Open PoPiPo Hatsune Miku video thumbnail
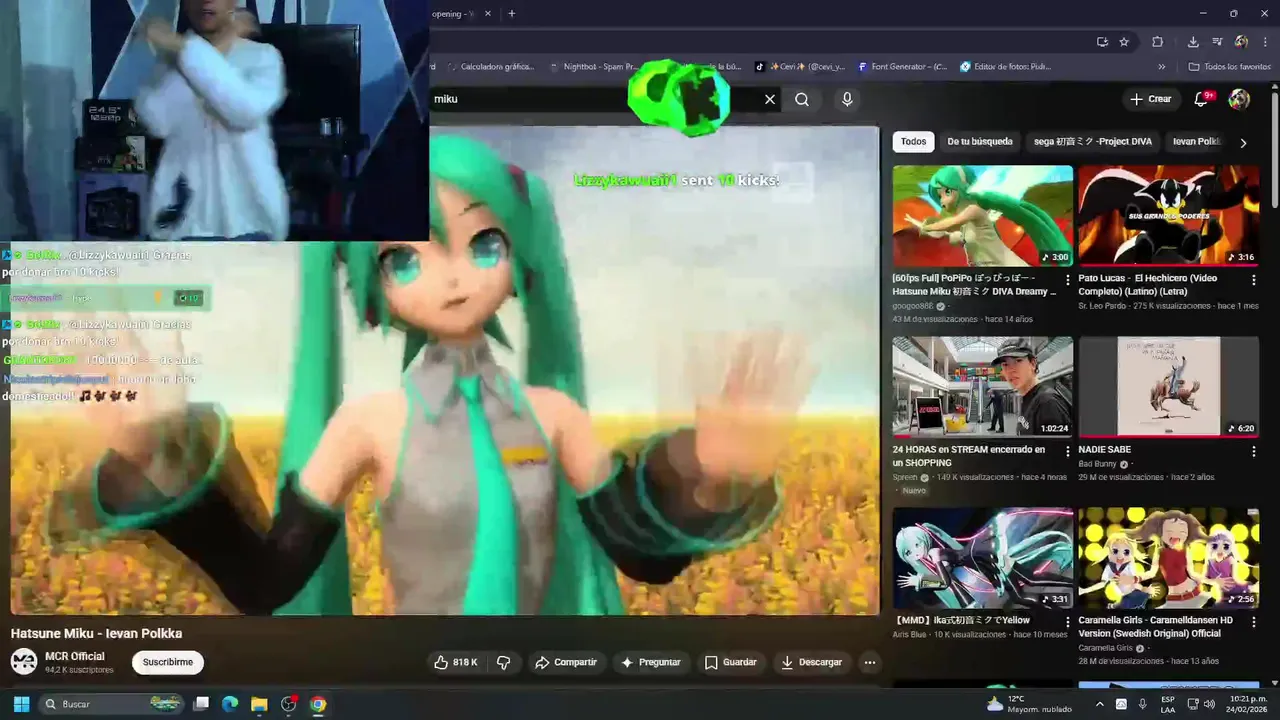 coord(983,216)
